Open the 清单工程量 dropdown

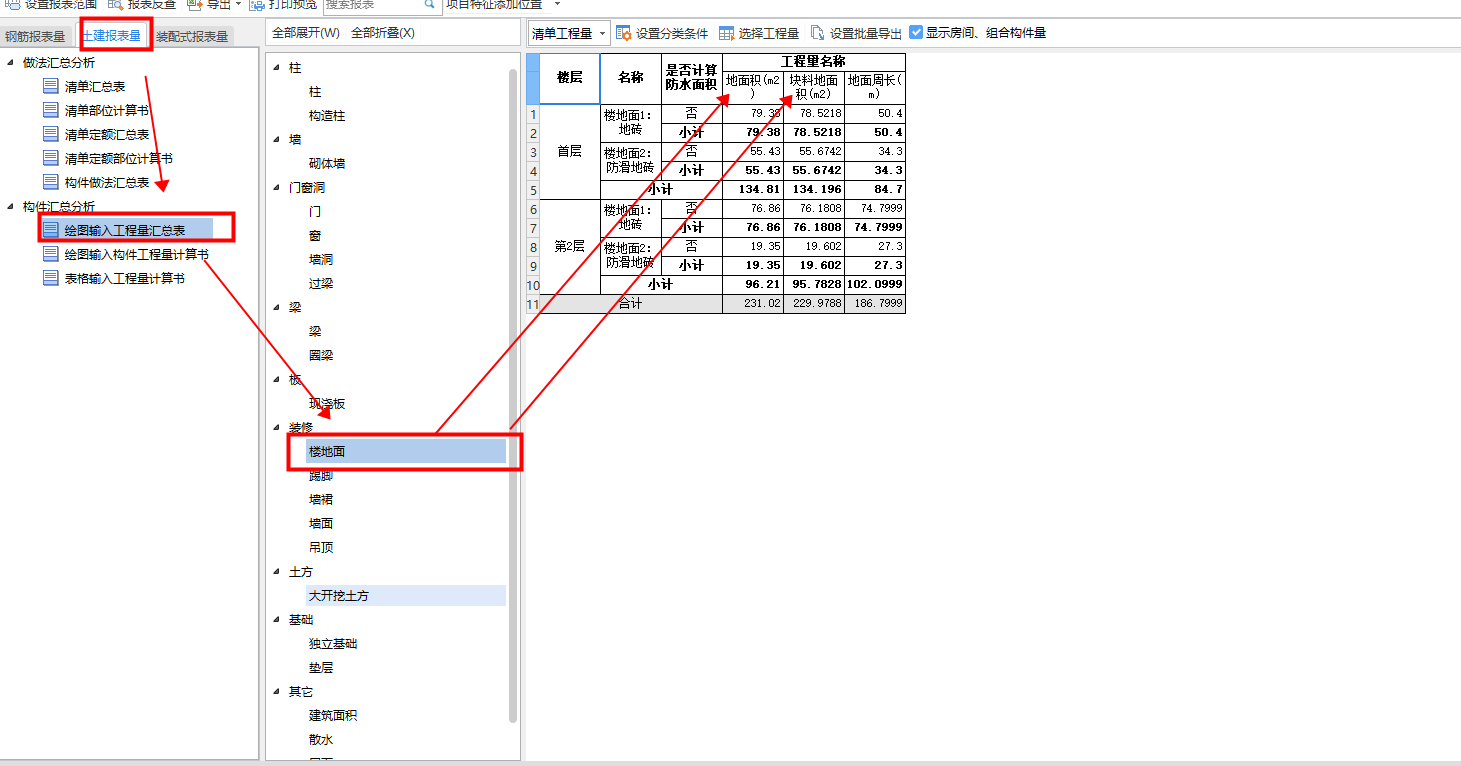[x=569, y=33]
